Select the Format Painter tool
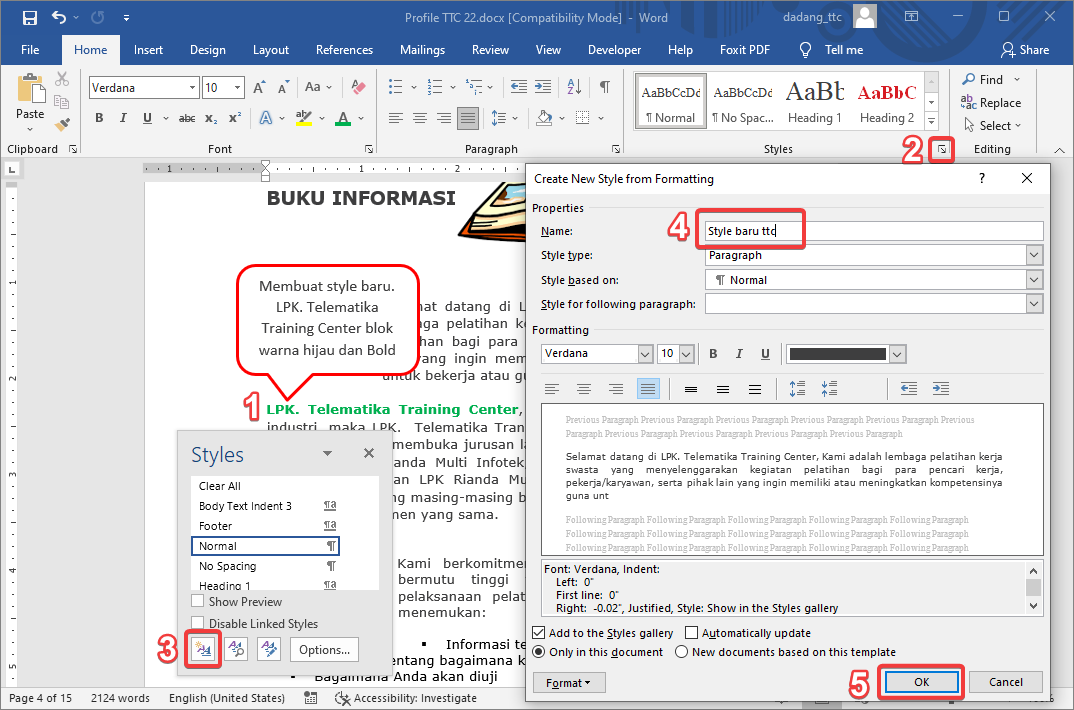This screenshot has height=710, width=1074. (x=61, y=123)
